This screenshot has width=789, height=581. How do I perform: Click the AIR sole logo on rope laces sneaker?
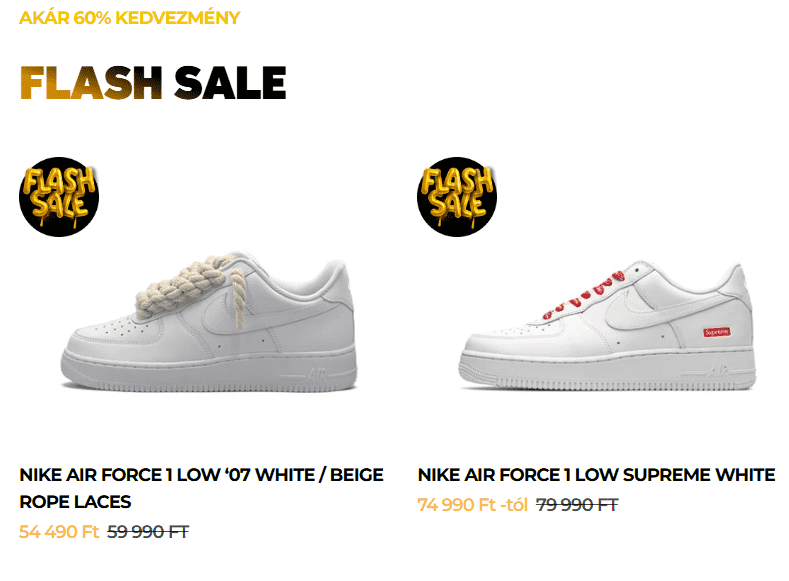tap(317, 375)
